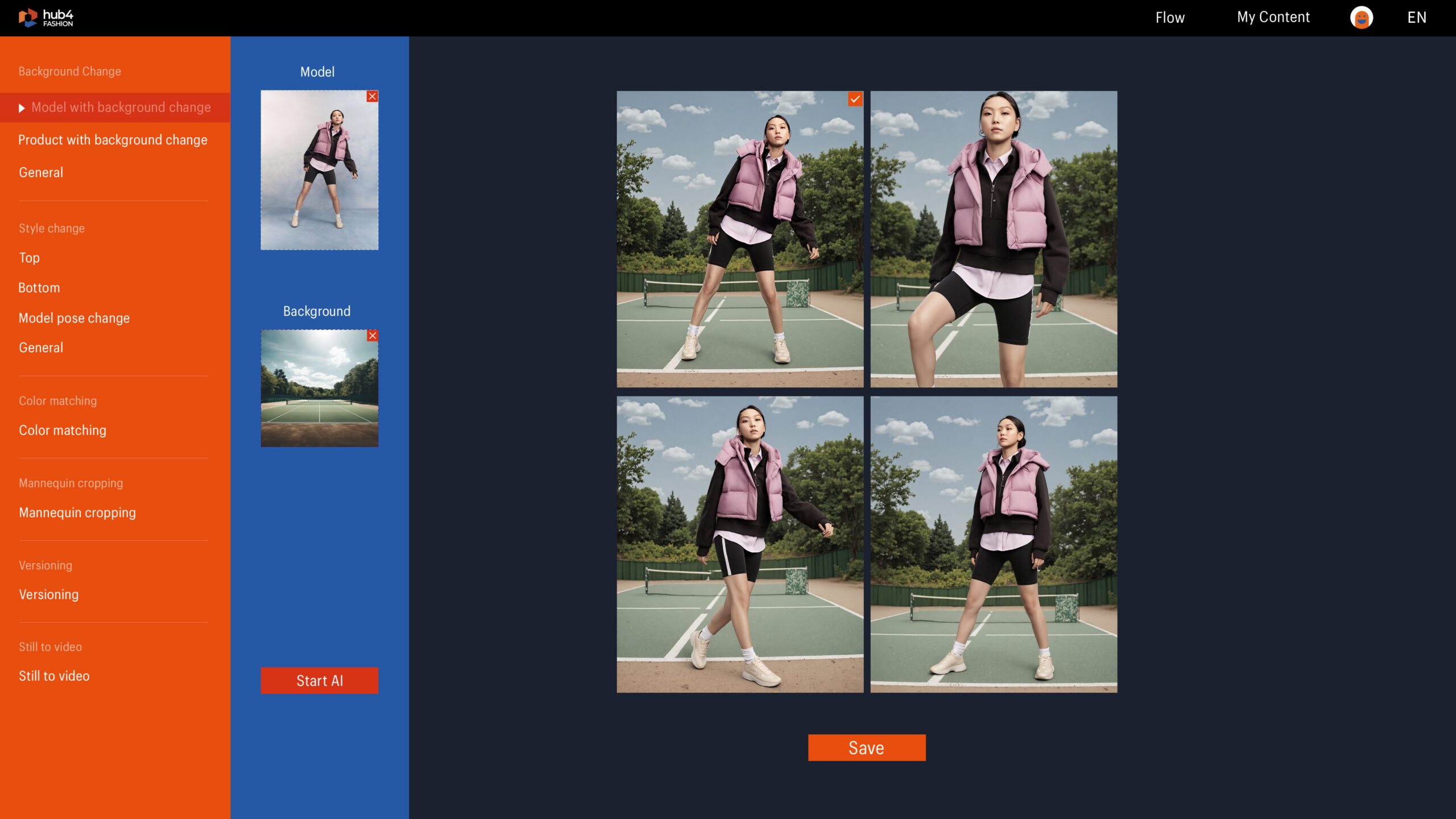Select the Model input thumbnail
The height and width of the screenshot is (819, 1456).
coord(320,170)
